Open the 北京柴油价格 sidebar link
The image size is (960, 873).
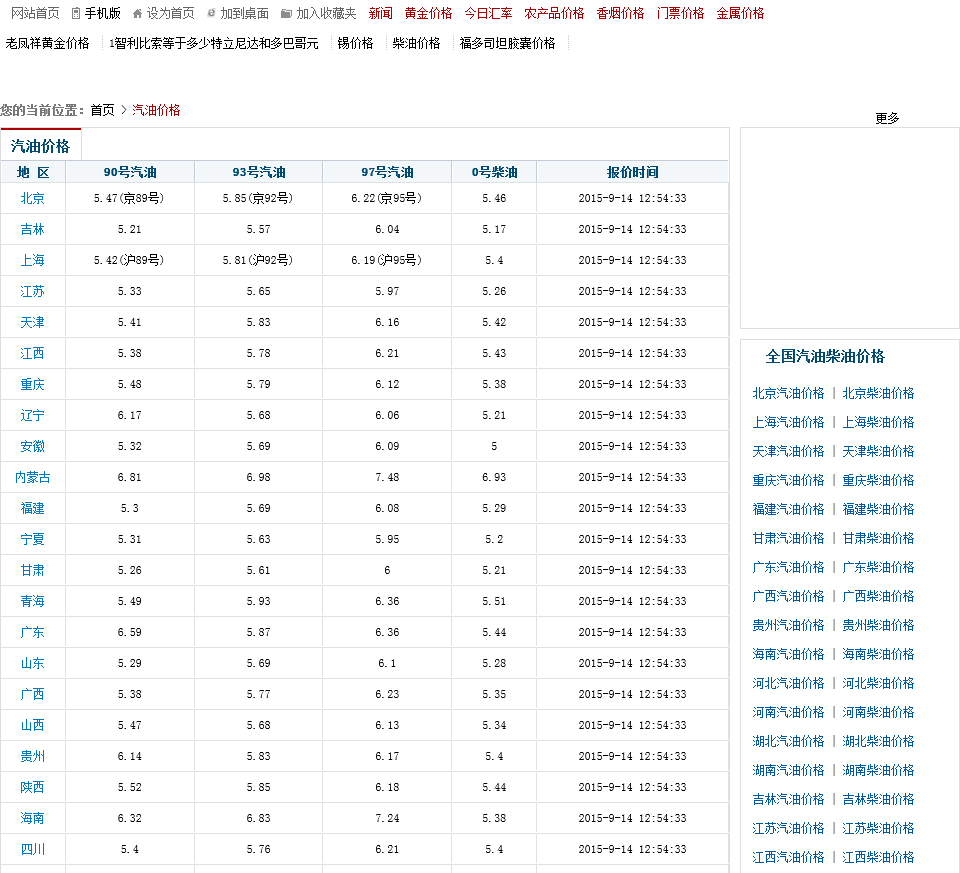[878, 394]
